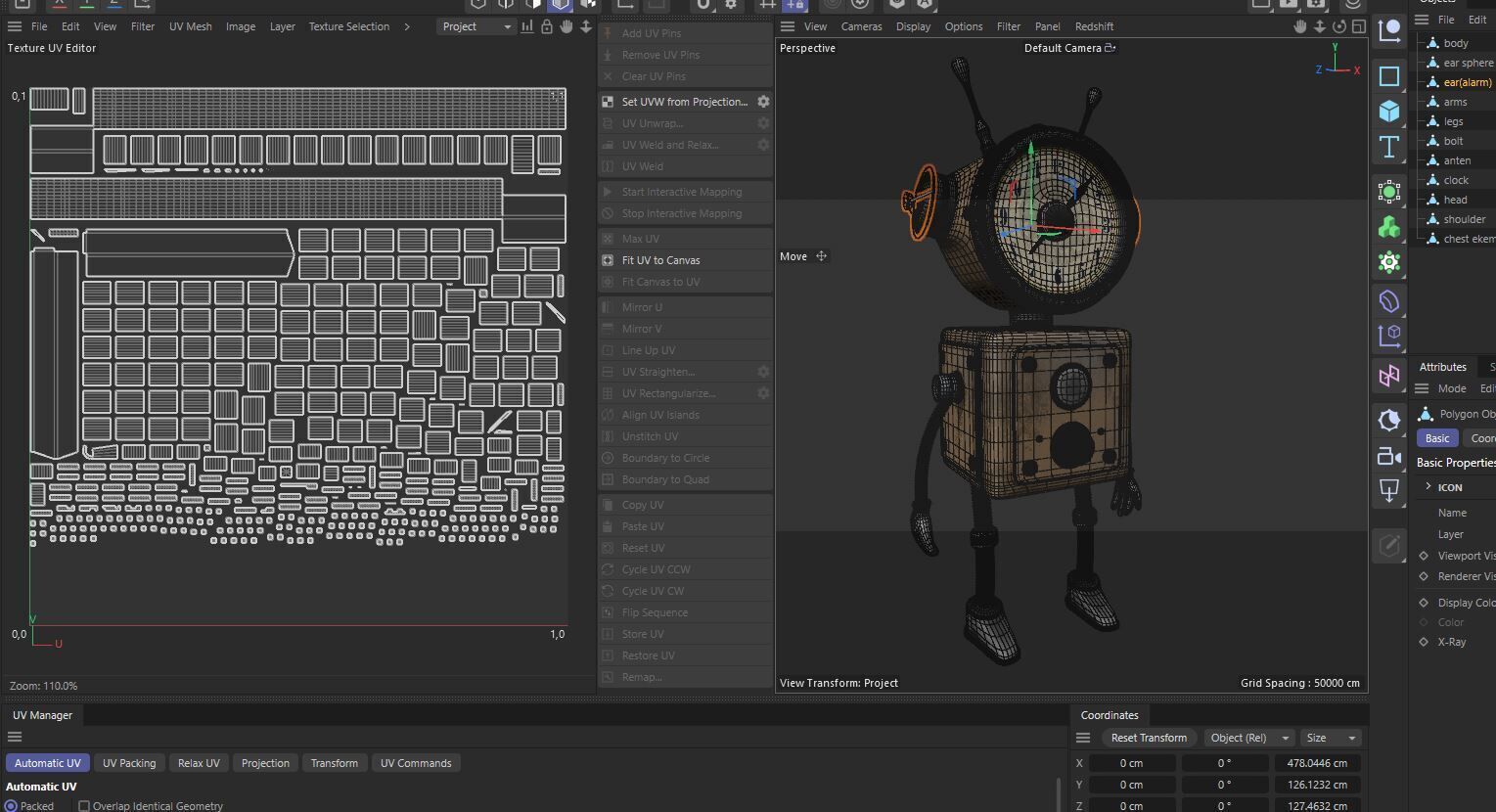Expand the ICON section in Attributes
The image size is (1496, 812).
(1428, 486)
